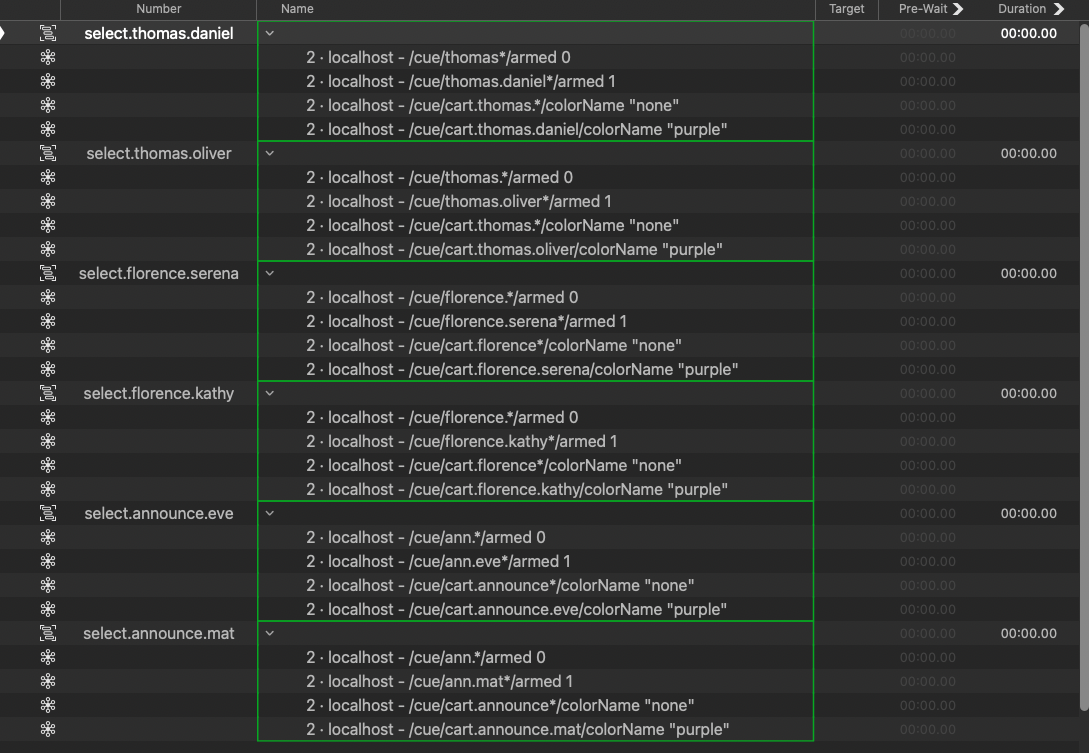Click the group cue icon for select.thomas.daniel
This screenshot has height=753, width=1089.
pyautogui.click(x=47, y=33)
